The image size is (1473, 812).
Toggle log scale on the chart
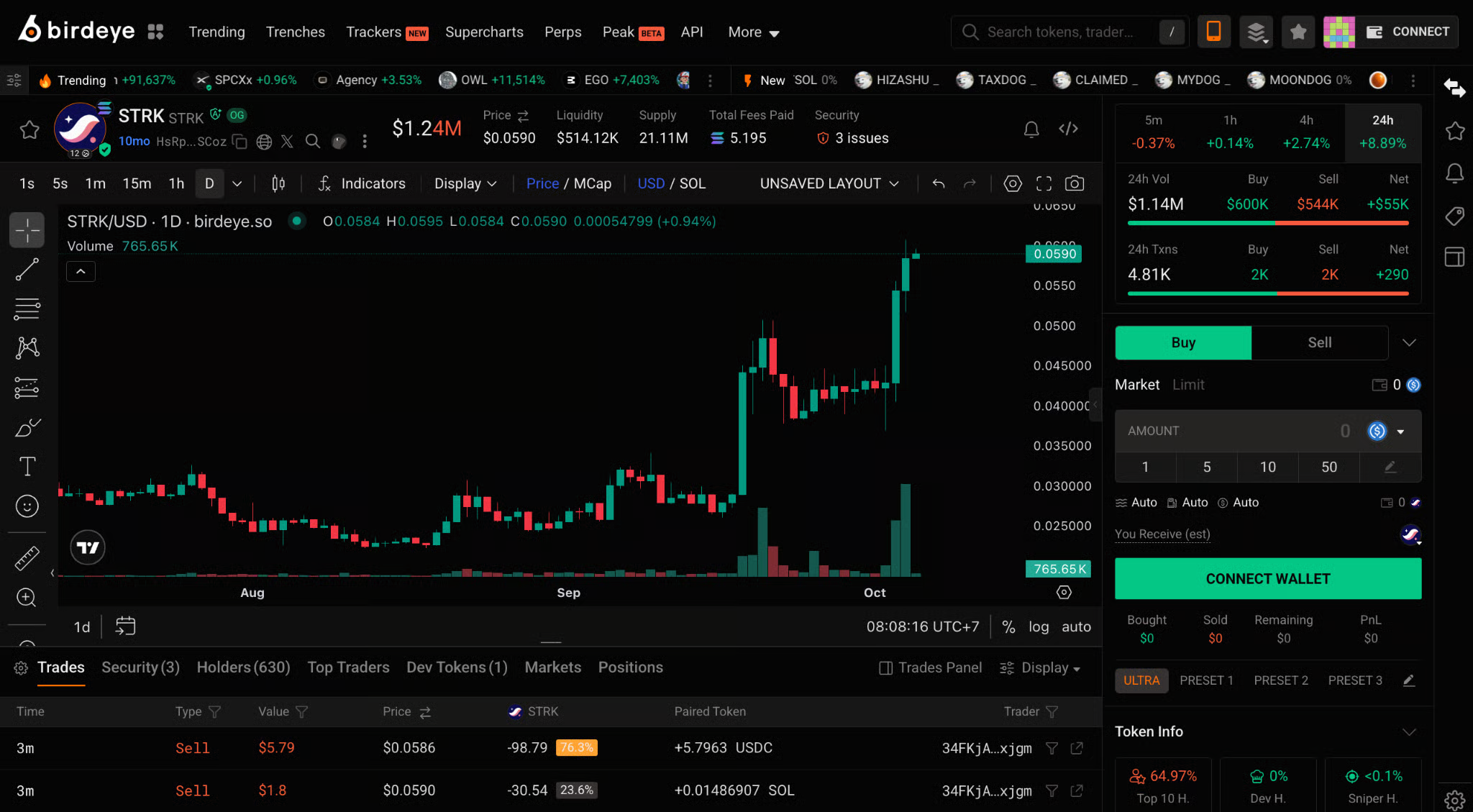1039,626
